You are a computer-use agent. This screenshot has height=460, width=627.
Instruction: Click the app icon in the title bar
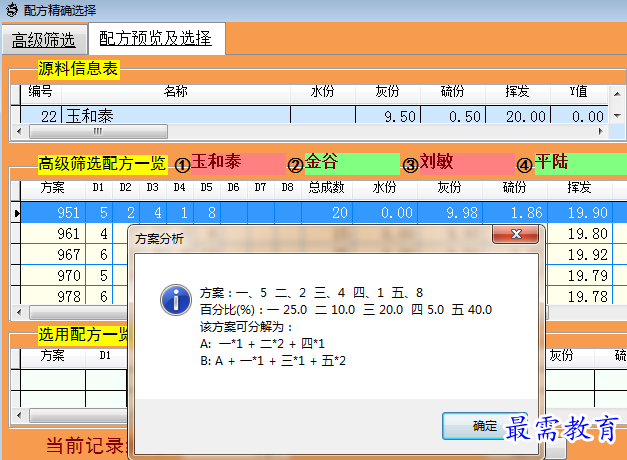12,10
